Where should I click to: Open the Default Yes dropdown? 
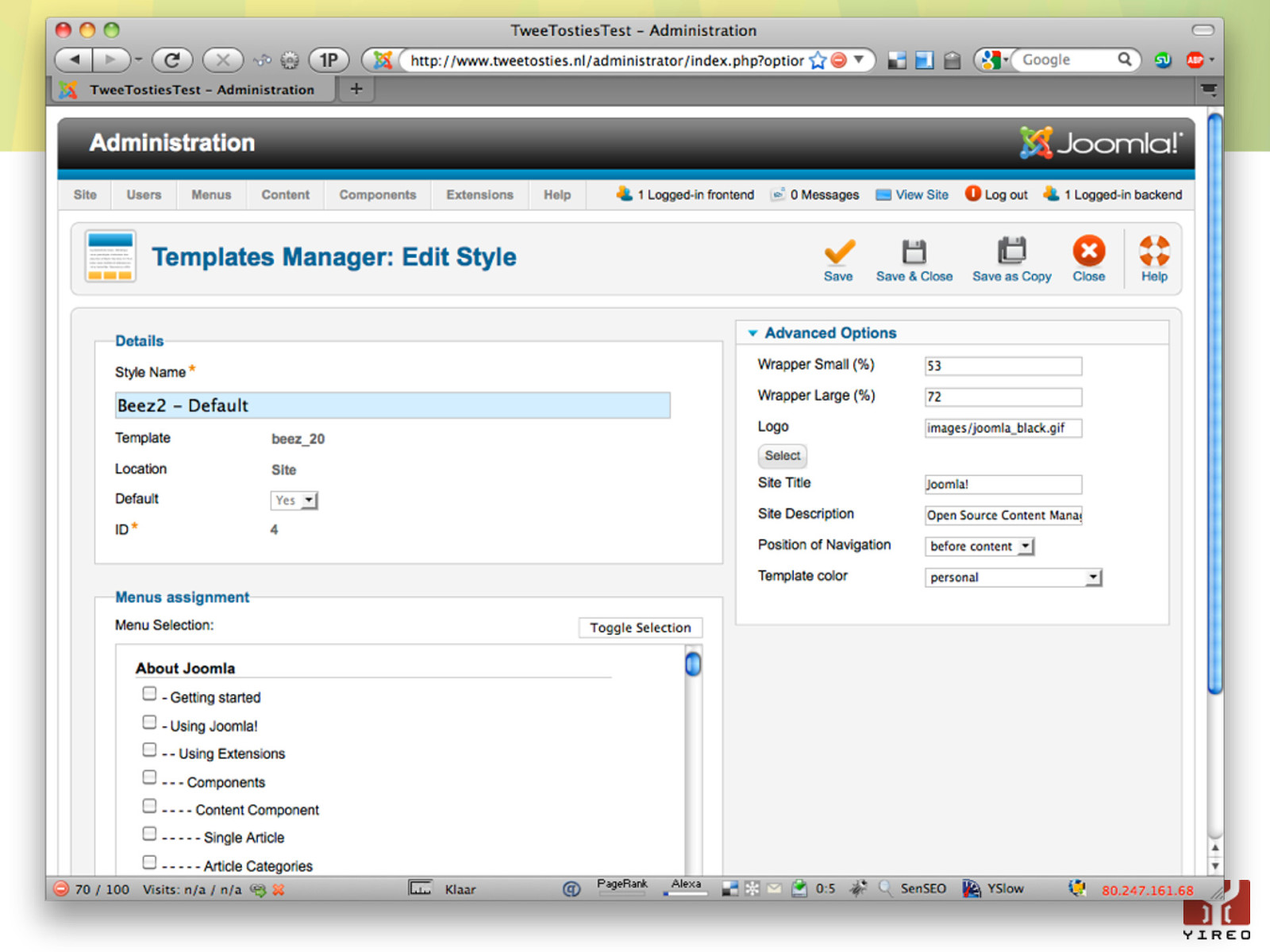294,501
